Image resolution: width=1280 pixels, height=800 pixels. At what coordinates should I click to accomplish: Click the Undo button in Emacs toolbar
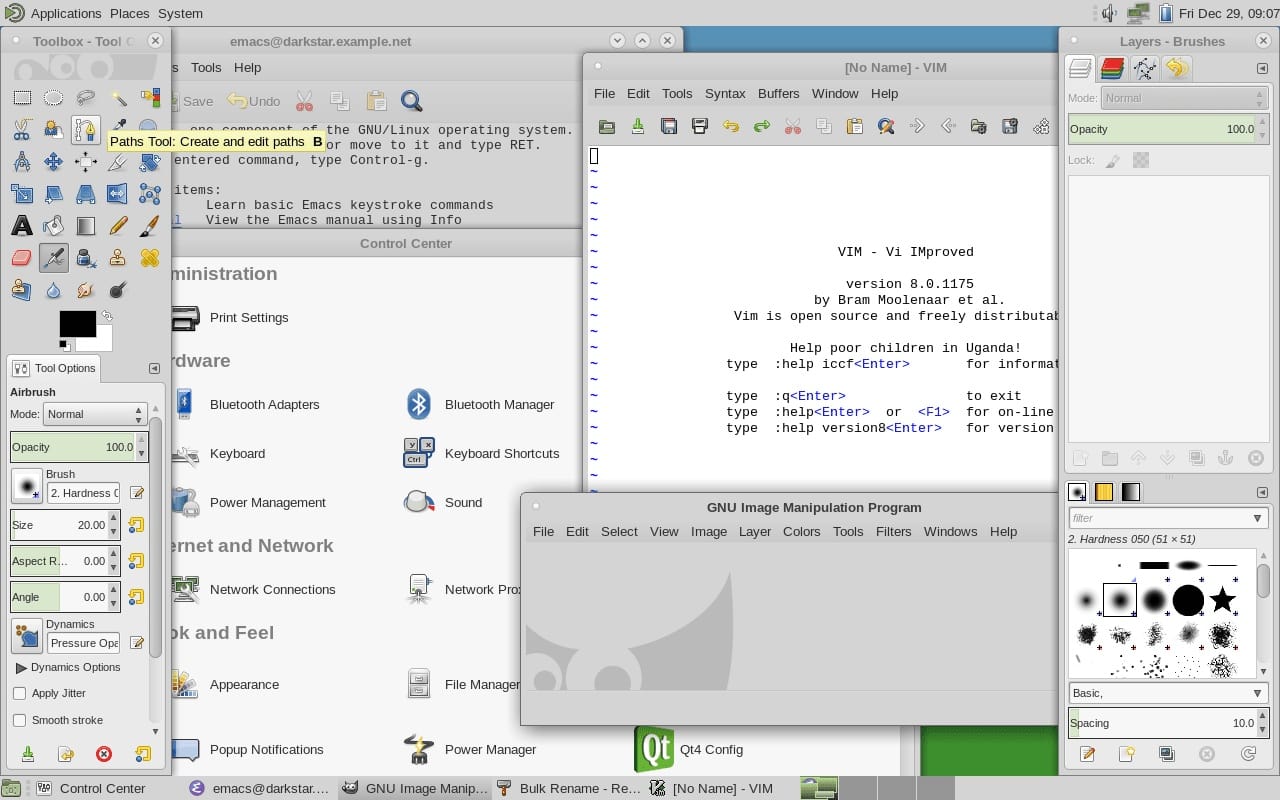pos(254,101)
